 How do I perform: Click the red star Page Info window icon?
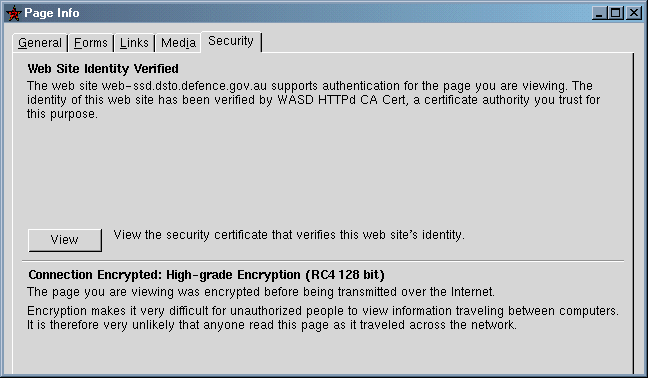pos(14,13)
